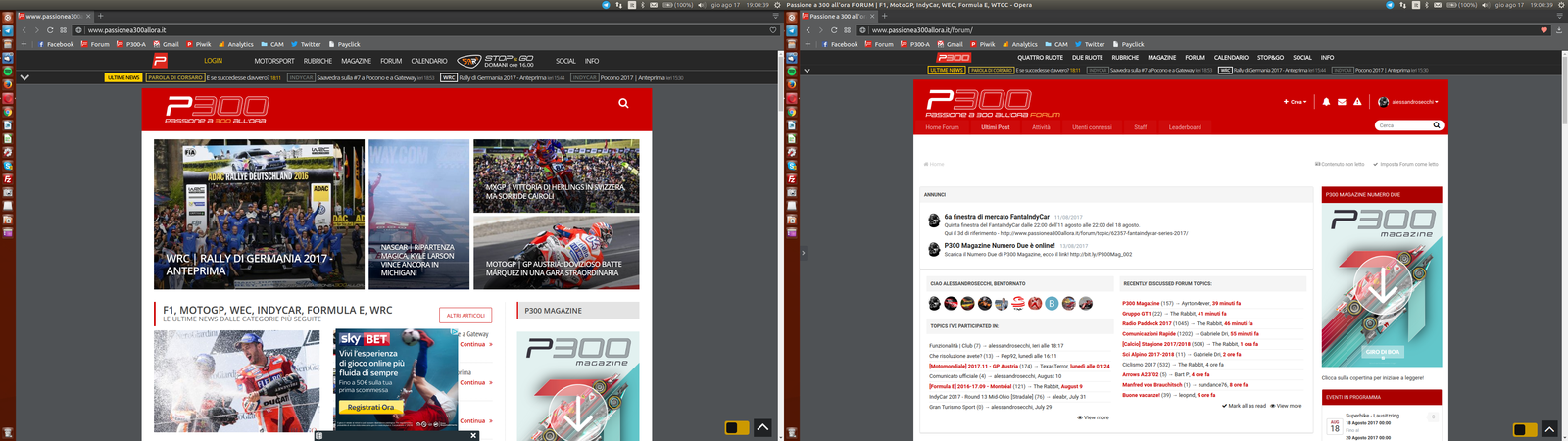Open the alessandrosecchi user menu
This screenshot has width=1568, height=441.
(1408, 102)
